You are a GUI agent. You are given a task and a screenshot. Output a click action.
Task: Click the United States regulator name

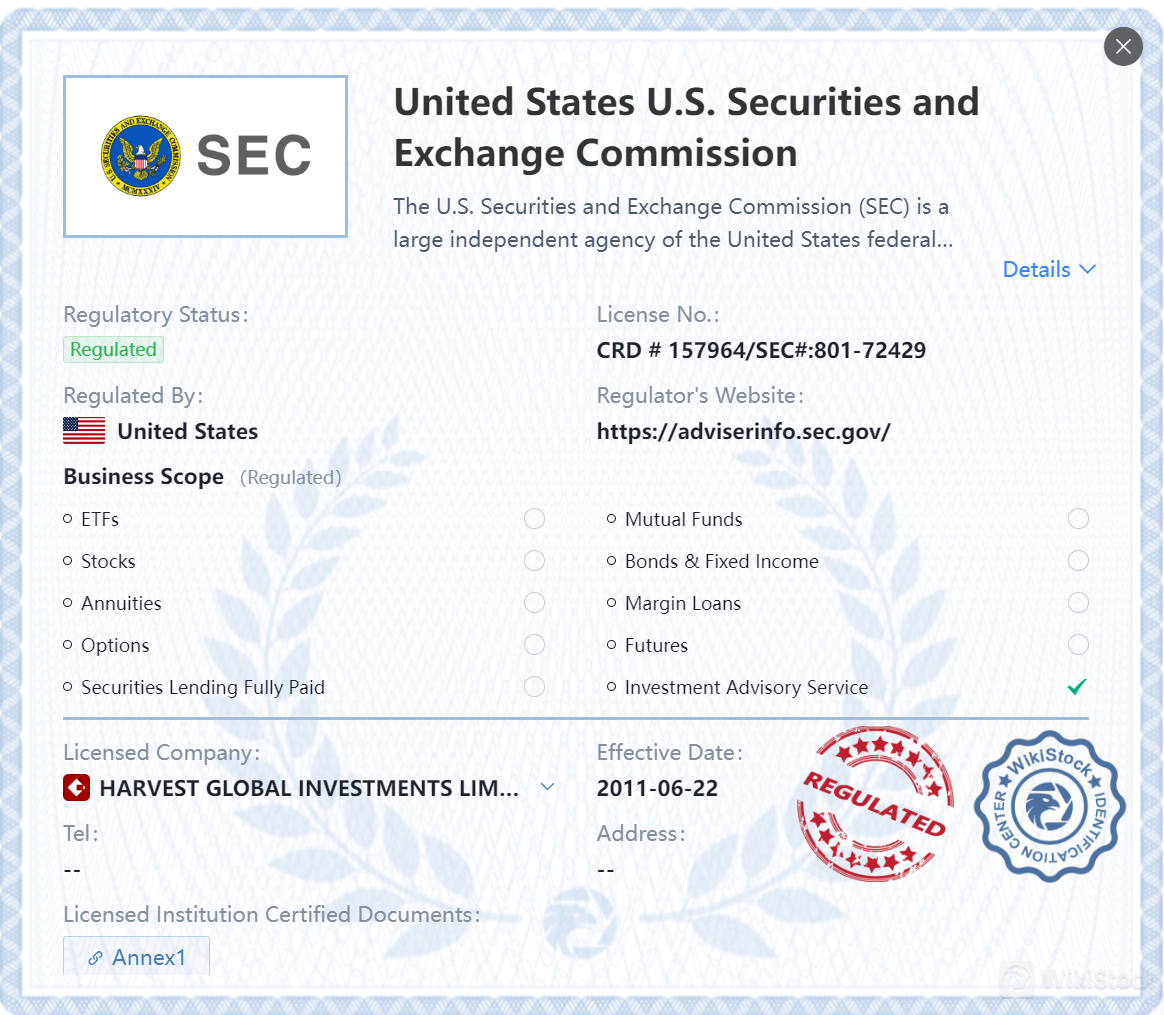(x=188, y=431)
